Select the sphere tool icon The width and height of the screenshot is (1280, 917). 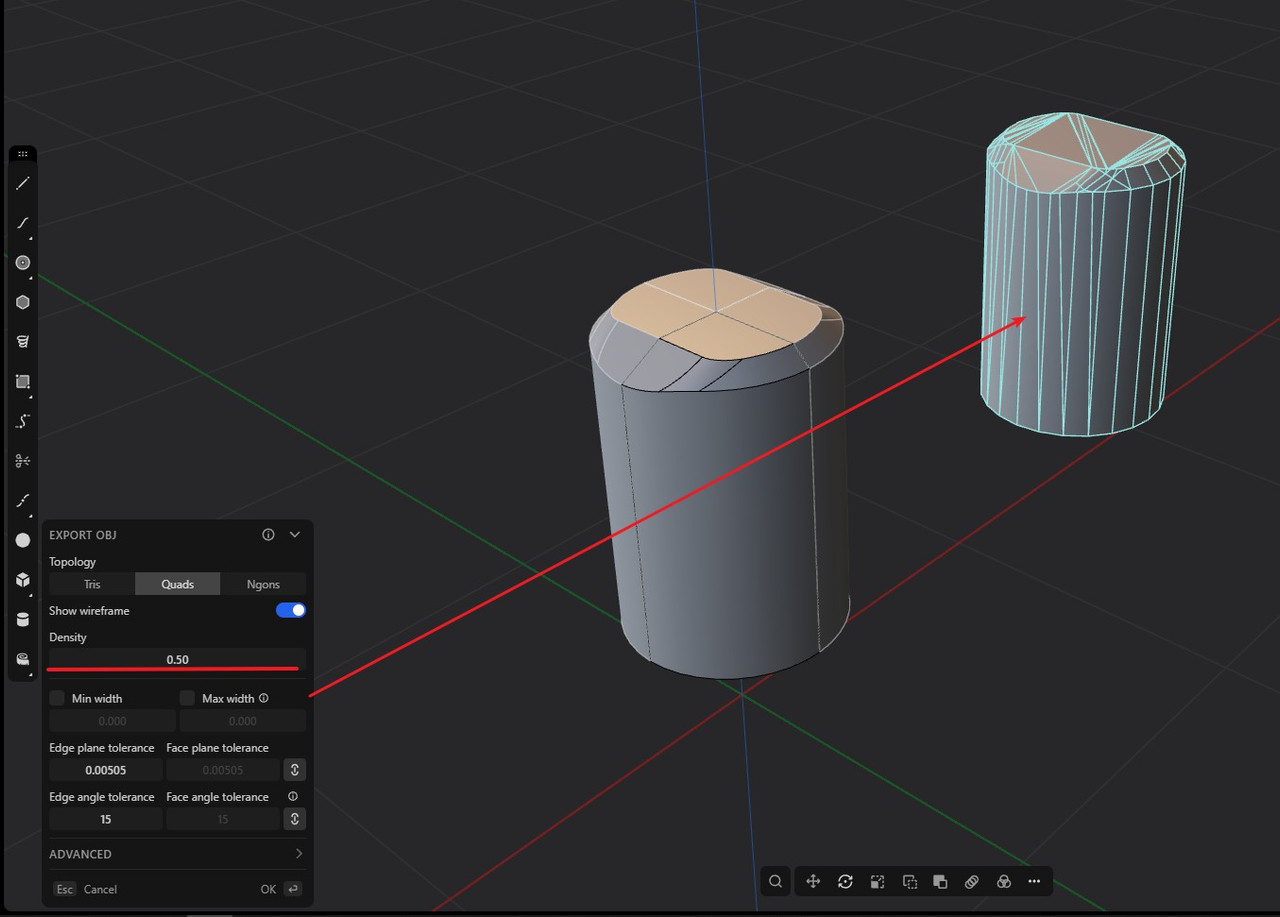tap(23, 540)
